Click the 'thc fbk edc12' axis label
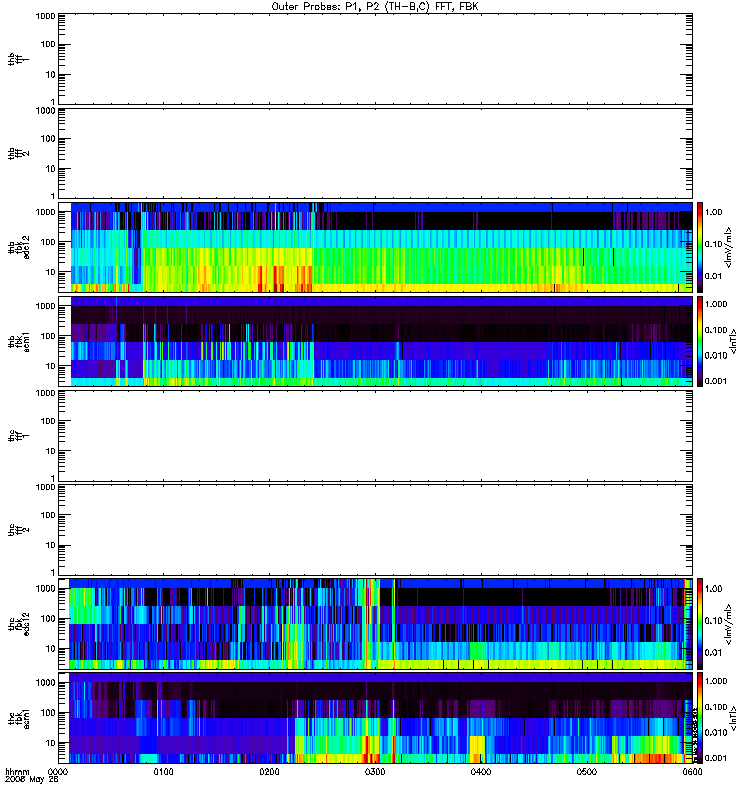This screenshot has width=750, height=800. [18, 624]
